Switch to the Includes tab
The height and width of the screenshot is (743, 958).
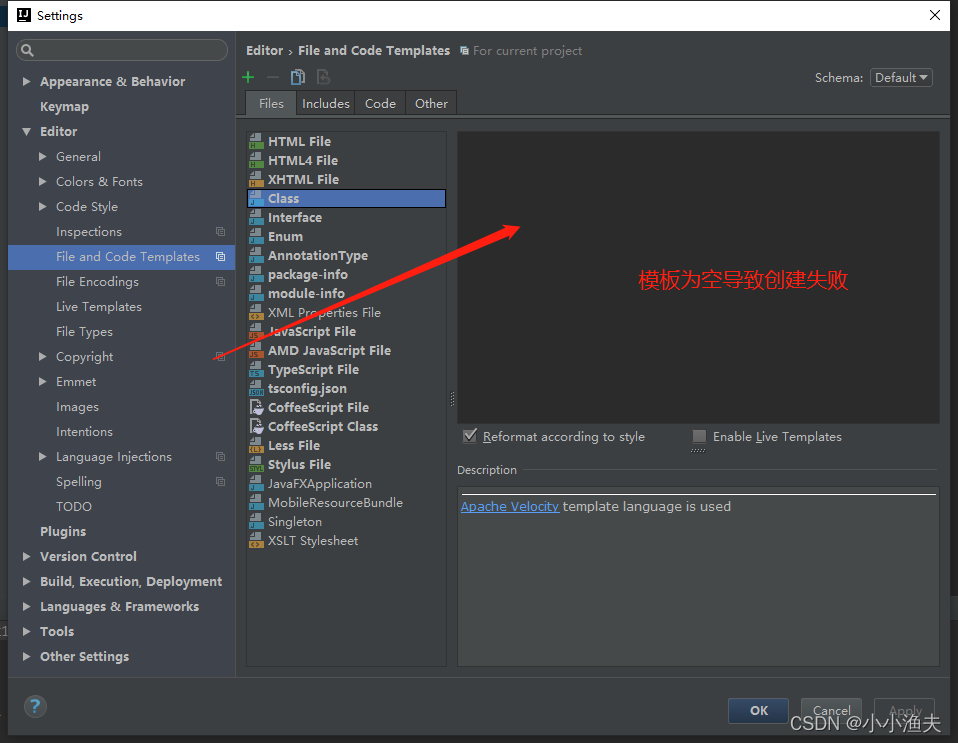pos(325,102)
